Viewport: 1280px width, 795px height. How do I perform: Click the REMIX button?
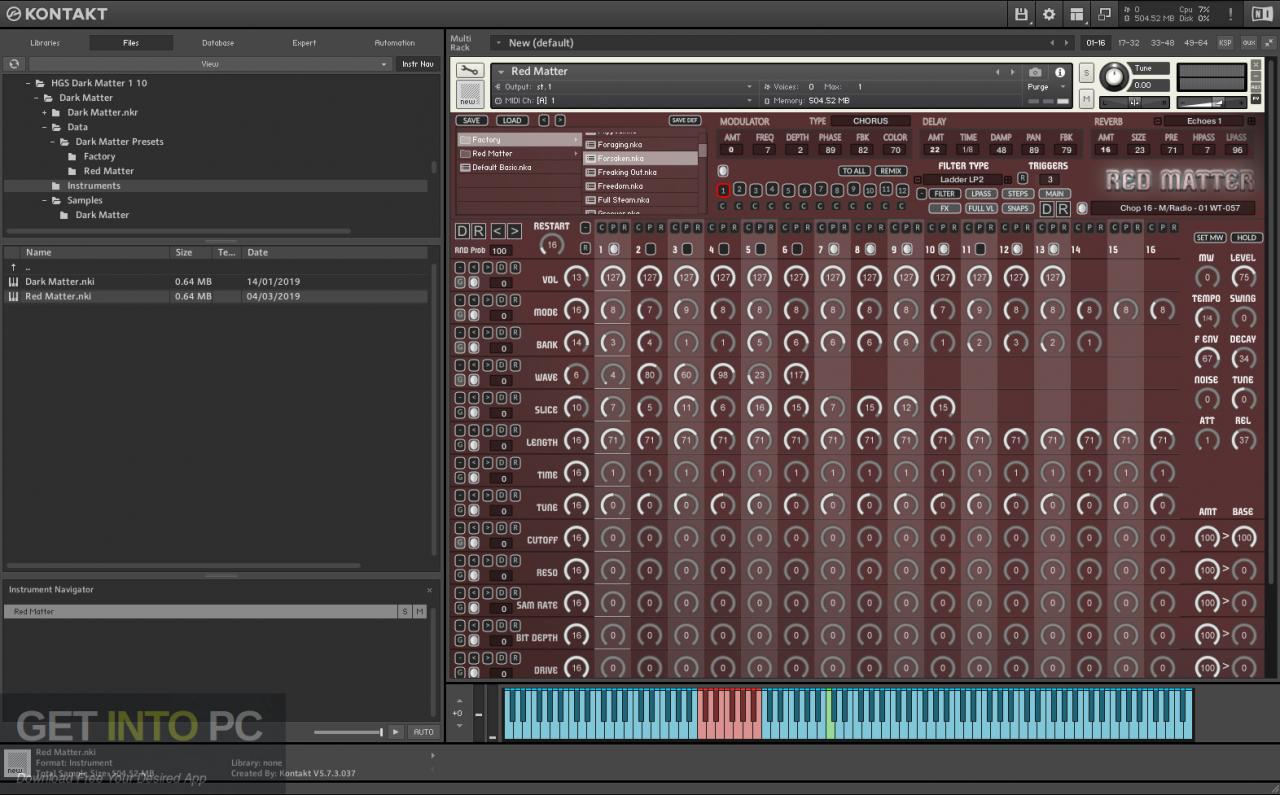tap(891, 171)
